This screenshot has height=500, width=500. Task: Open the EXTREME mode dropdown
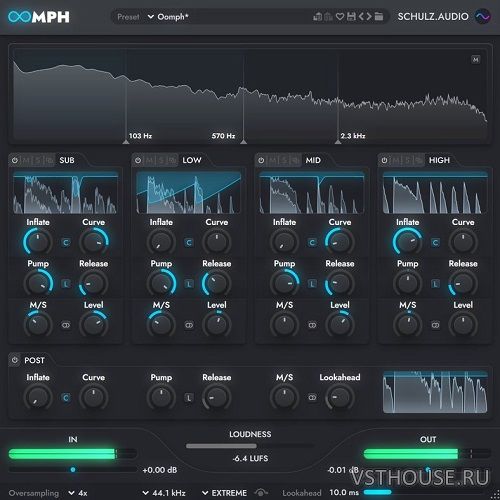(225, 493)
